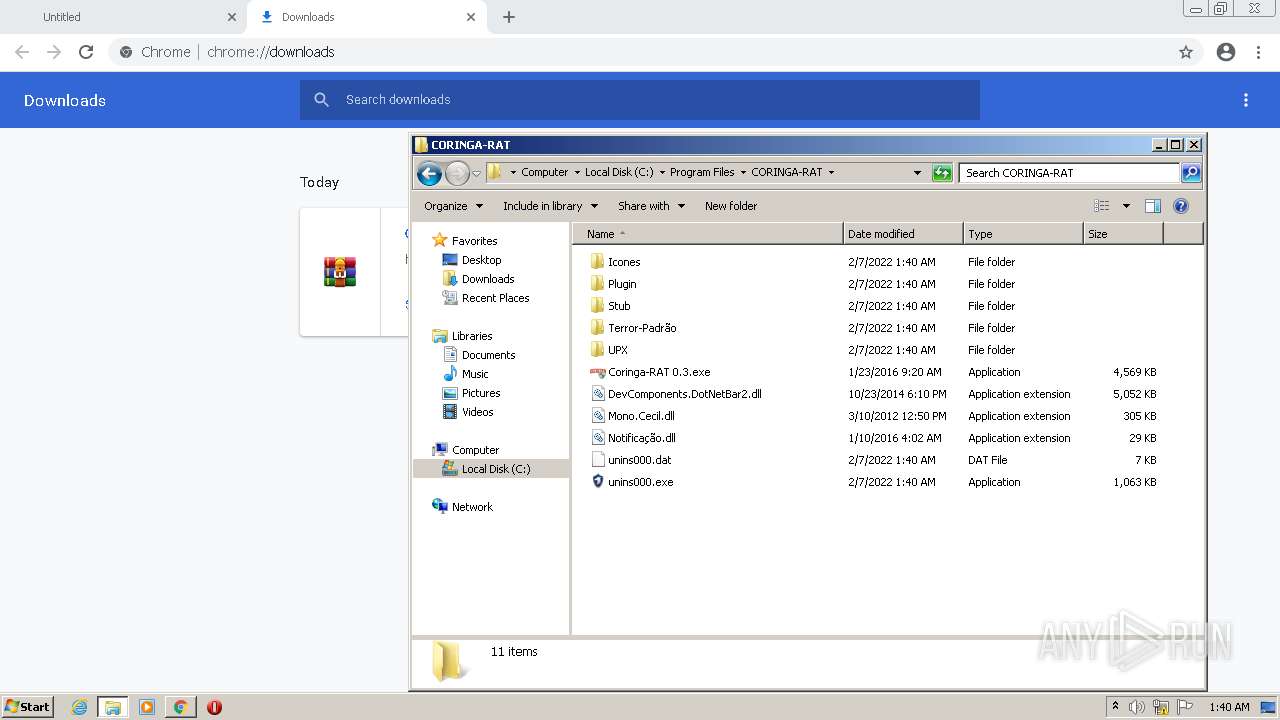Select Mono.Cecil.dll file
The height and width of the screenshot is (720, 1280).
pyautogui.click(x=641, y=416)
